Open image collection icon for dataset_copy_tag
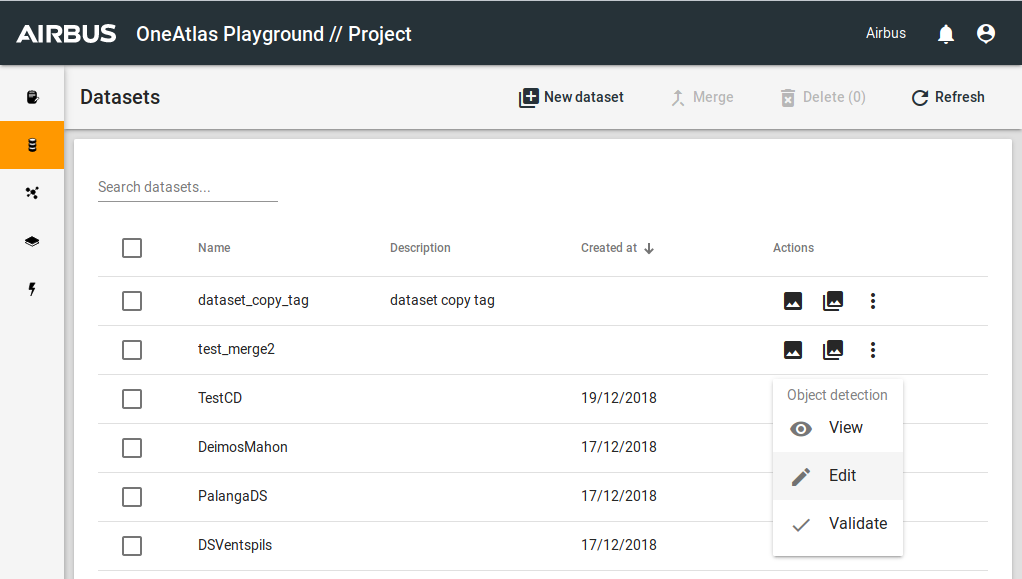This screenshot has width=1022, height=579. pyautogui.click(x=833, y=301)
